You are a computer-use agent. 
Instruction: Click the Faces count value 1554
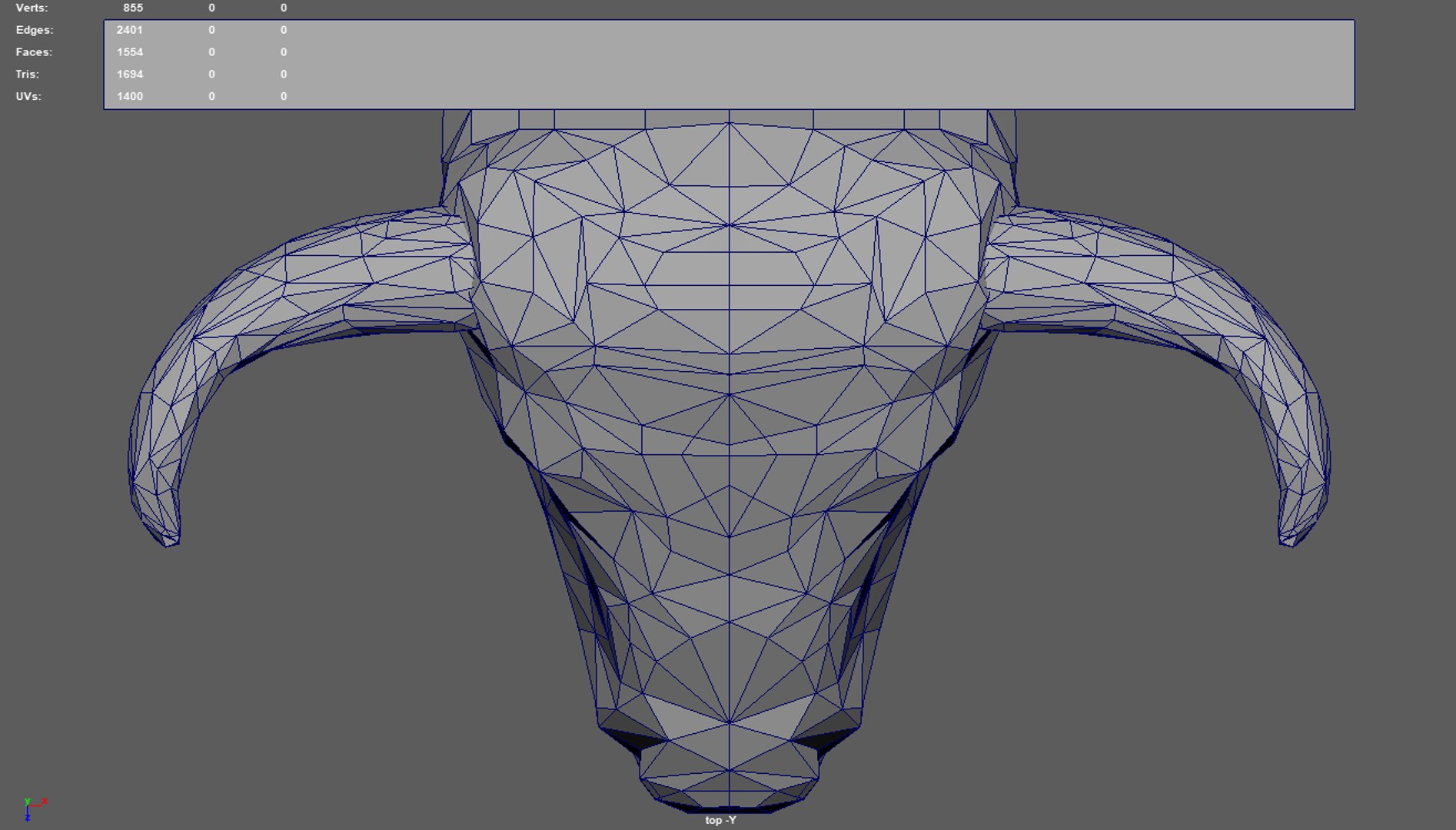click(130, 52)
